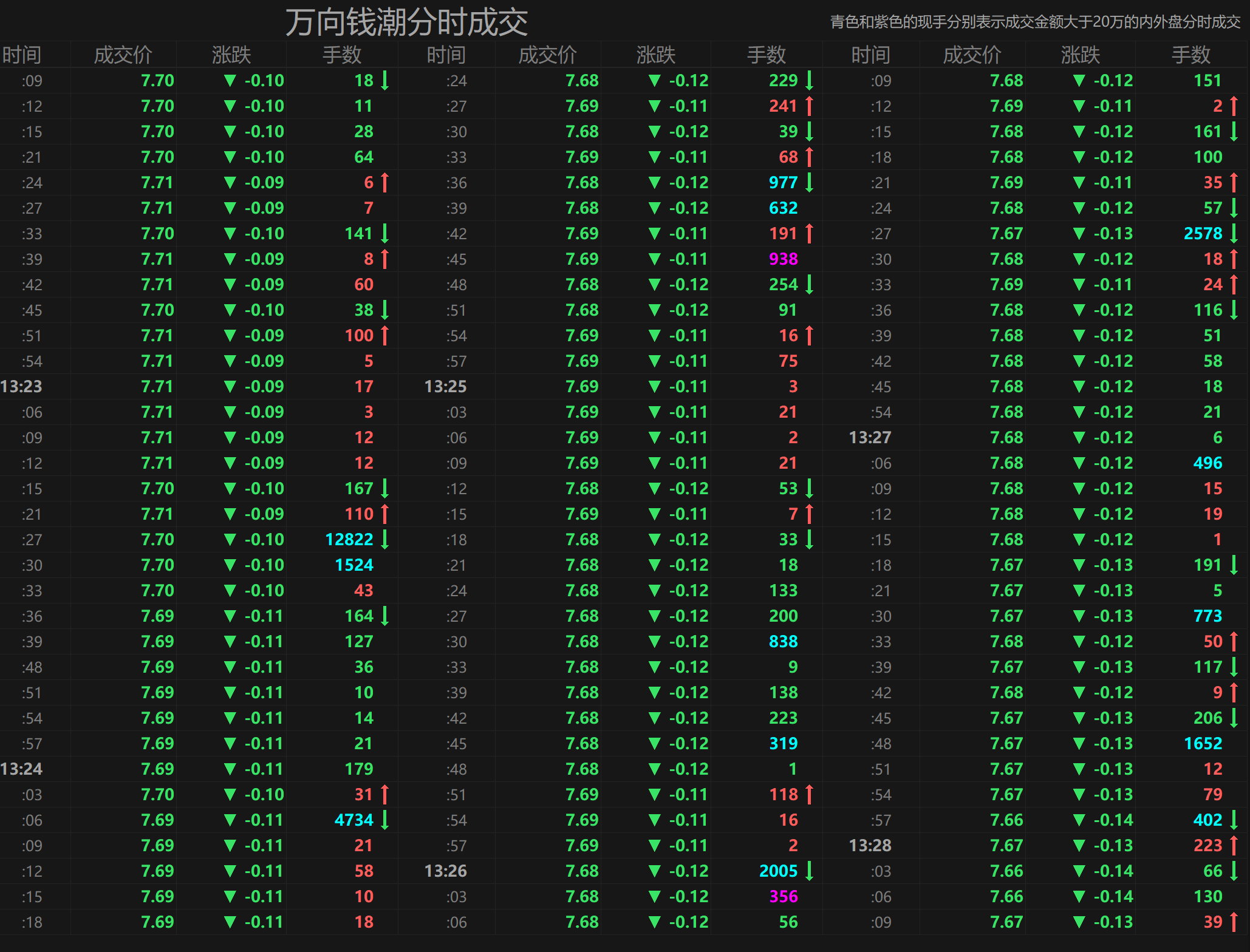Click the cyan volume value 773
Viewport: 1250px width, 952px height.
pyautogui.click(x=1208, y=616)
